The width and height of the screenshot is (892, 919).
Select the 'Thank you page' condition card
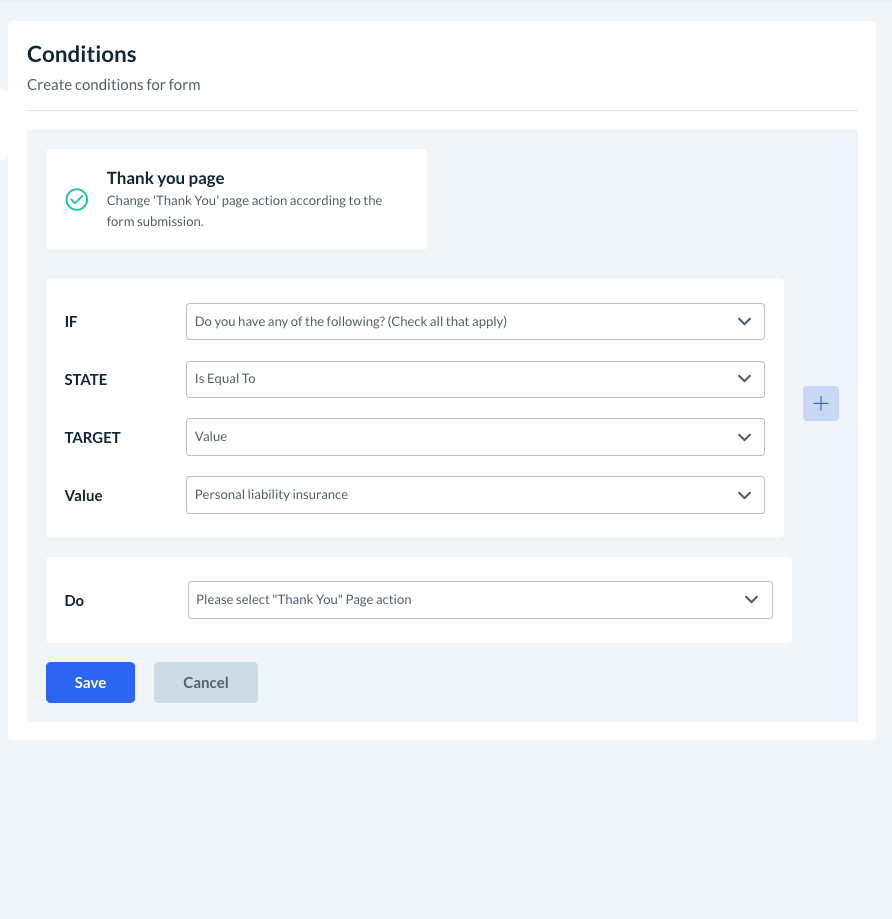pyautogui.click(x=236, y=199)
